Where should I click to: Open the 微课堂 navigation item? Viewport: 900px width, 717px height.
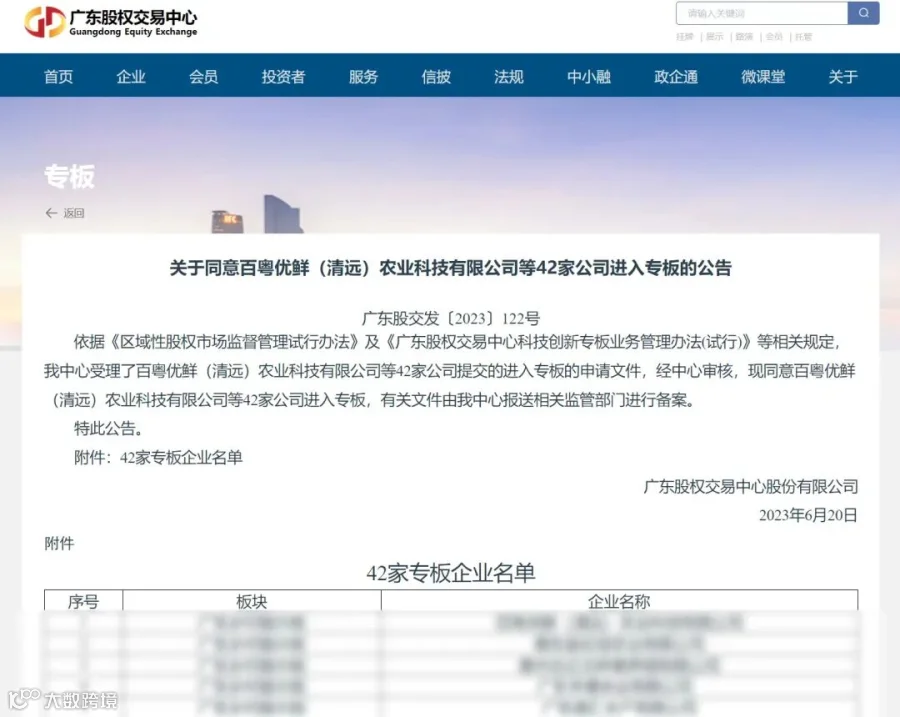(x=763, y=76)
